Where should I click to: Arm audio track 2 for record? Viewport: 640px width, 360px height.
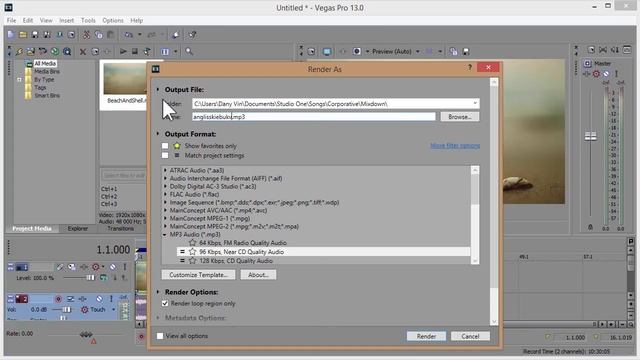[x=58, y=299]
